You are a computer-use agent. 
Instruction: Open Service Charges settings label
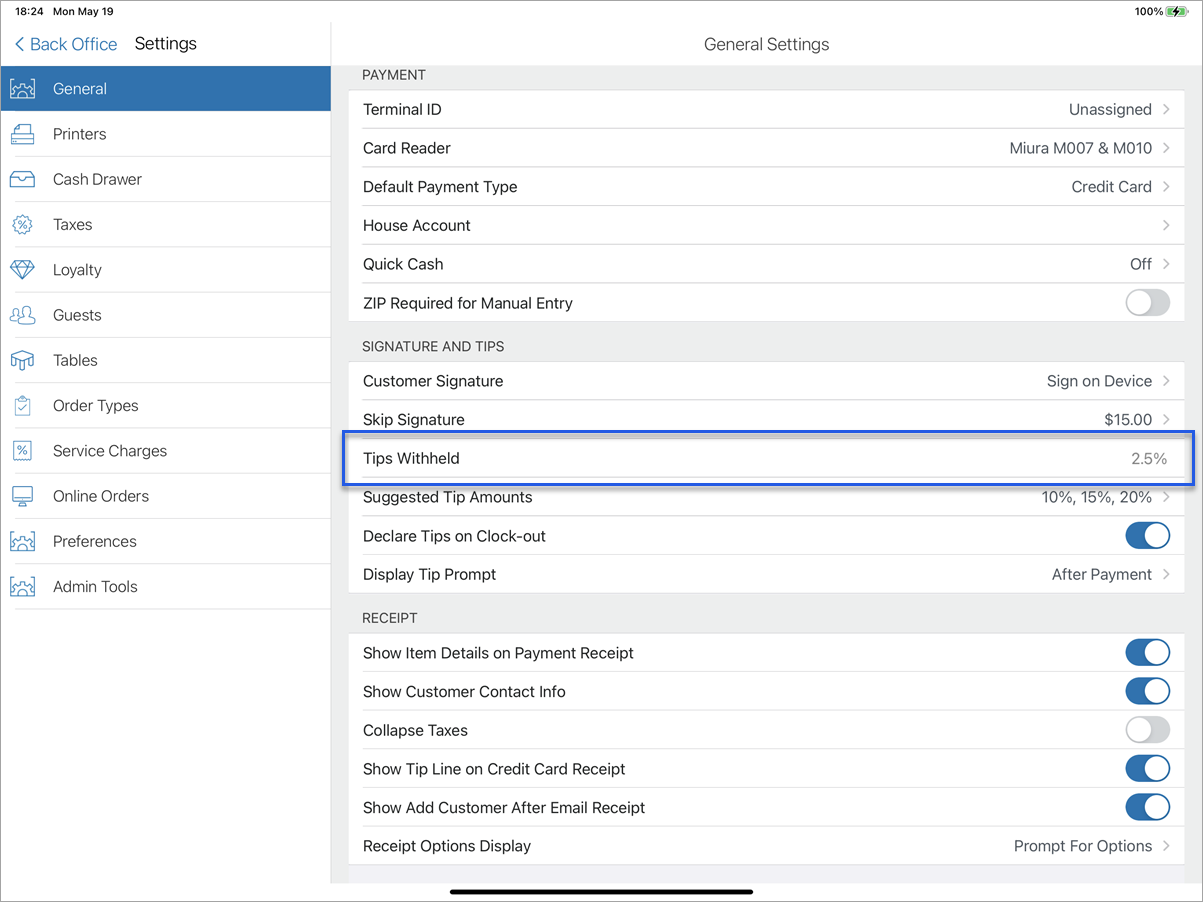[110, 451]
